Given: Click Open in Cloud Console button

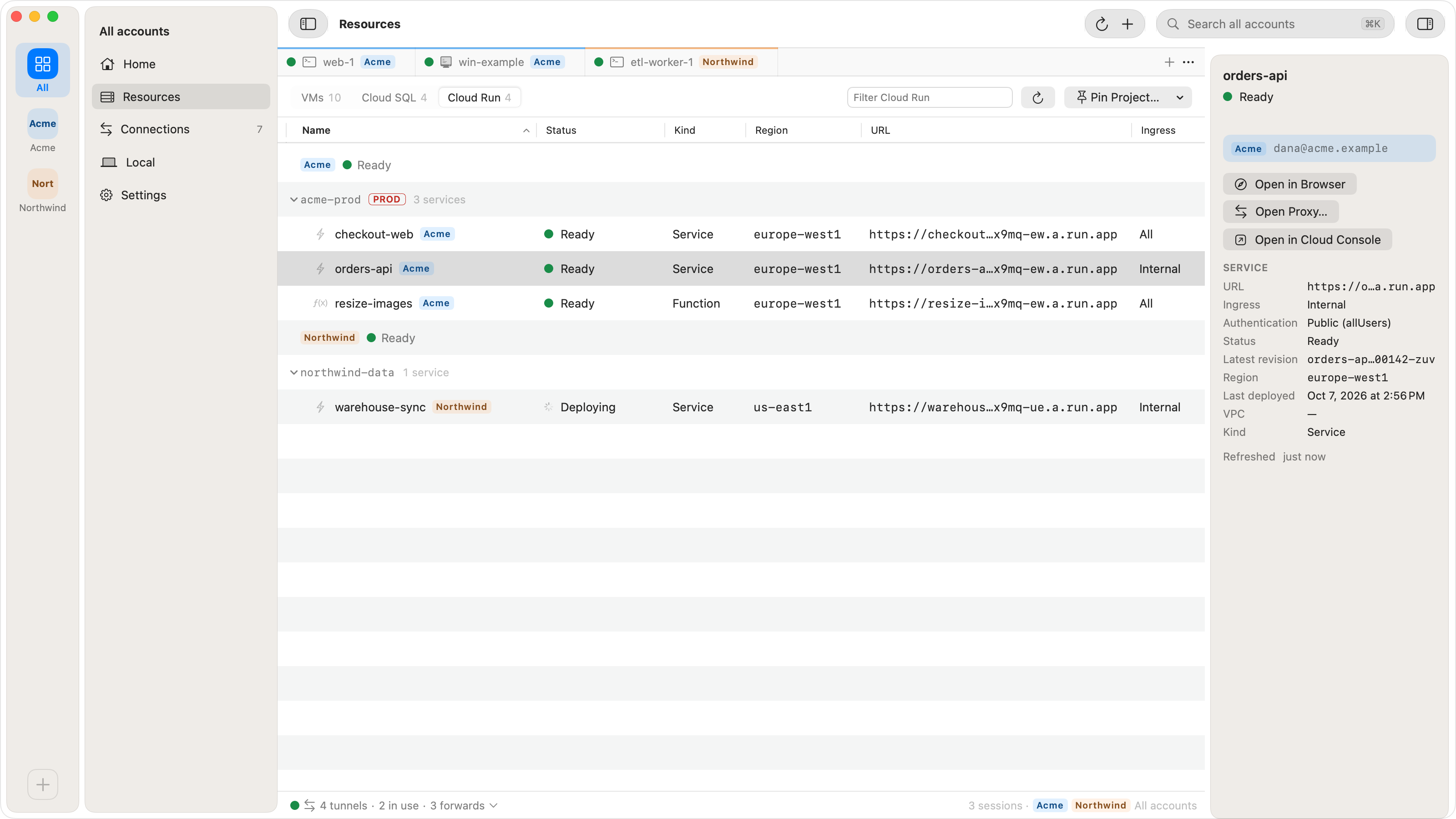Looking at the screenshot, I should tap(1307, 240).
